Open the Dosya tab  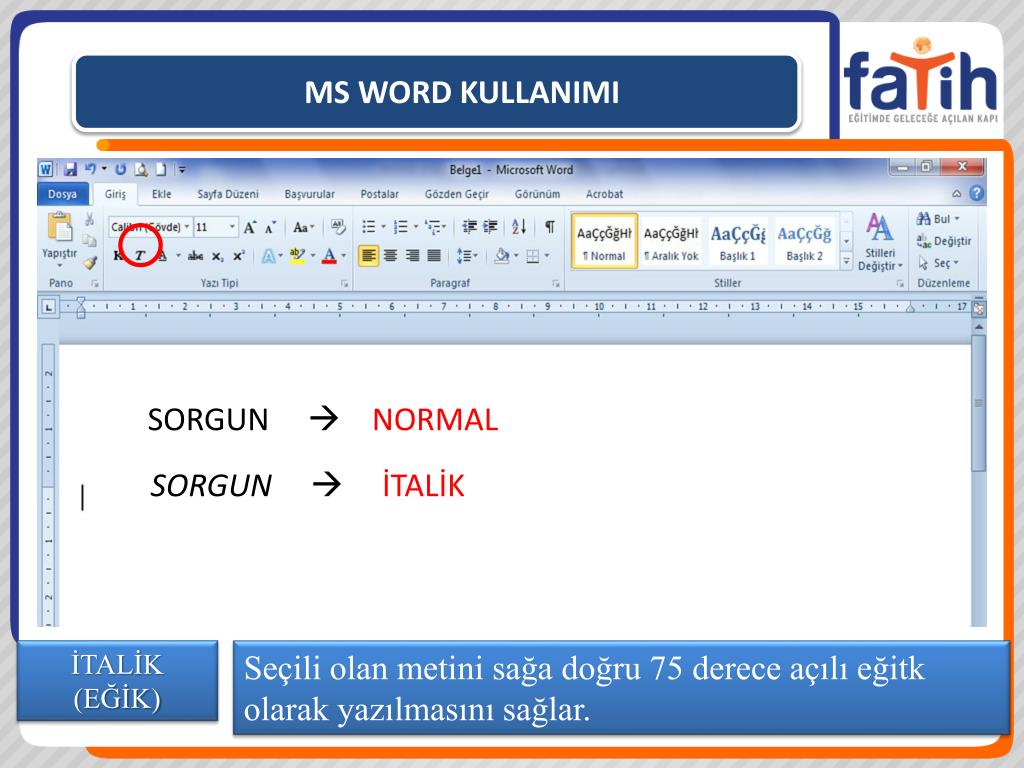click(63, 194)
